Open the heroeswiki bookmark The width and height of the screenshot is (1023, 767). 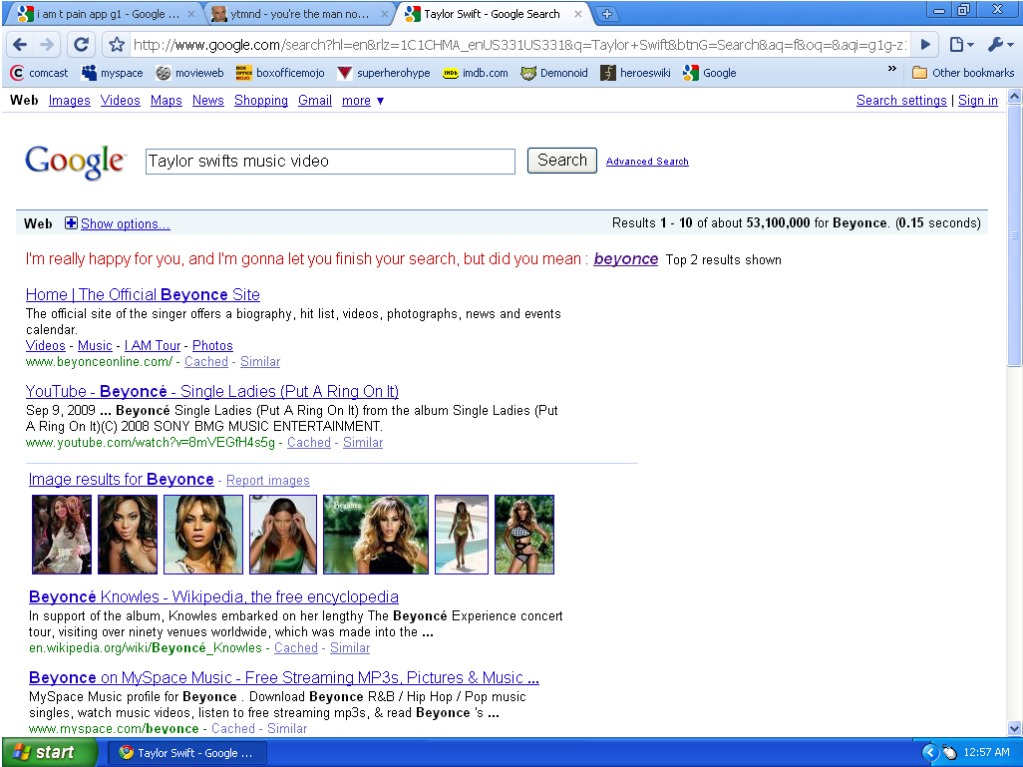click(635, 73)
